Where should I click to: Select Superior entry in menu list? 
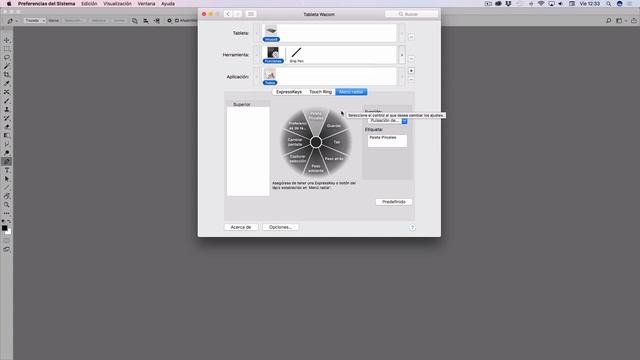click(242, 104)
